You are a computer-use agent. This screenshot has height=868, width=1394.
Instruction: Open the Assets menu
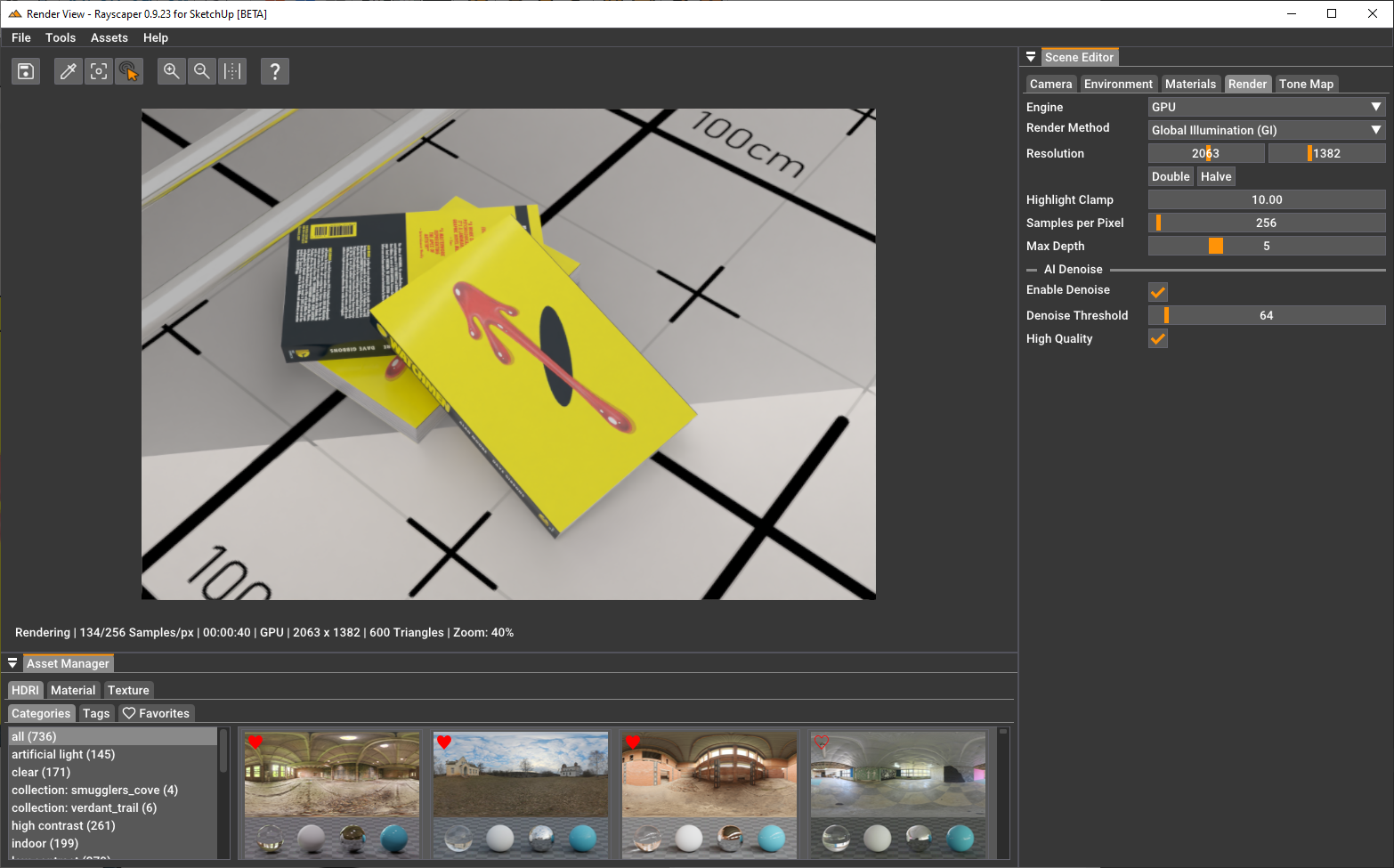109,37
